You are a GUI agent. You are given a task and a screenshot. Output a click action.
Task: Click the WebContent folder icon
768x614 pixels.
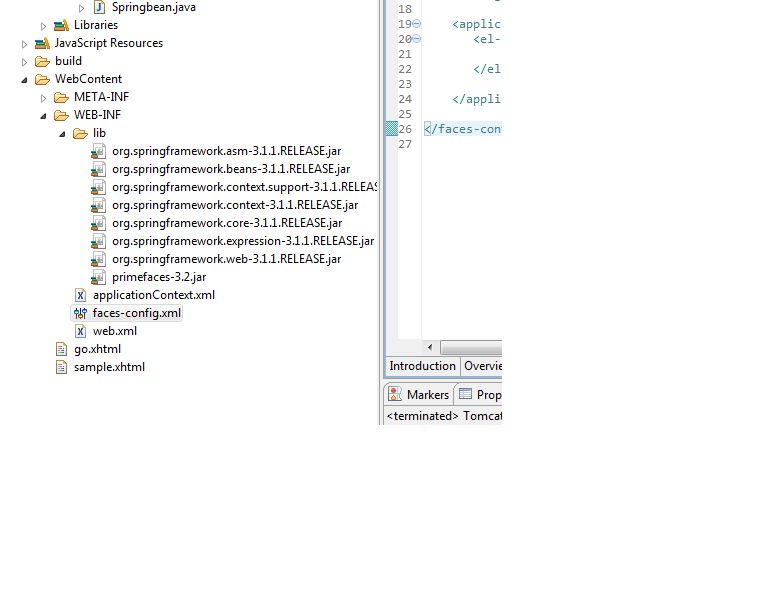click(42, 79)
